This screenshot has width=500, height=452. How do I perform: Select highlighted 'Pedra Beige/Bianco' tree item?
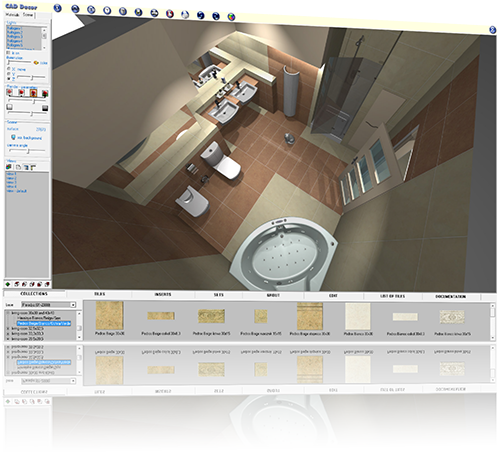(x=44, y=323)
